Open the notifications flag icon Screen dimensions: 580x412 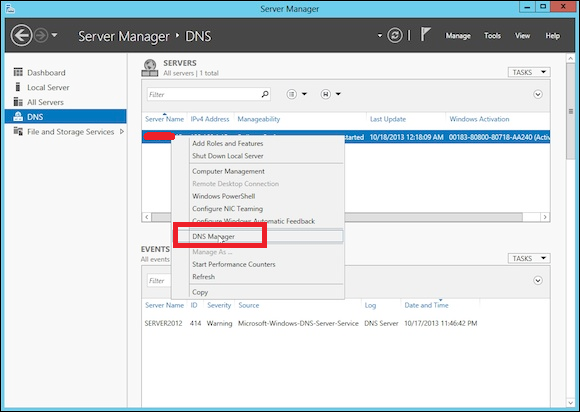click(425, 35)
